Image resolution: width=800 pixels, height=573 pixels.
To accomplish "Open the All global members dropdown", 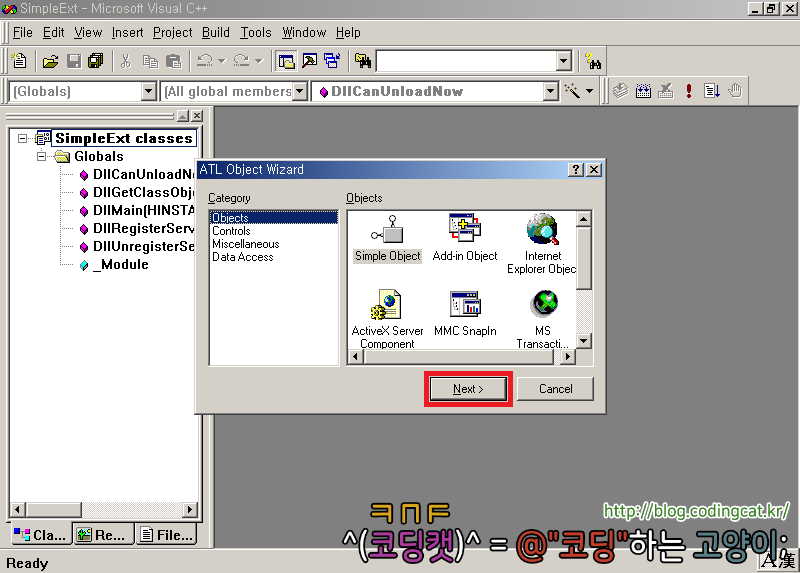I will pyautogui.click(x=300, y=91).
